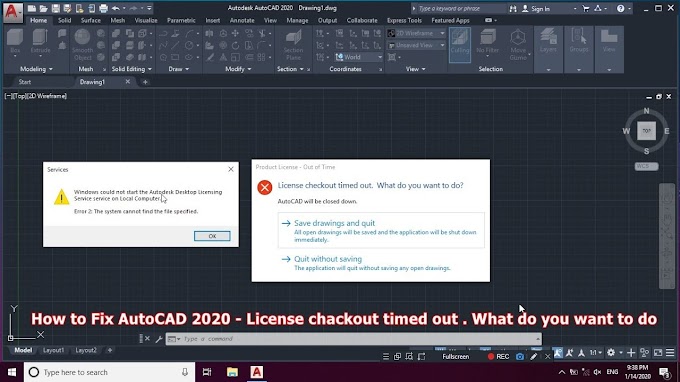Viewport: 680px width, 382px height.
Task: Expand the Solid Editing panel dropdown
Action: (131, 69)
